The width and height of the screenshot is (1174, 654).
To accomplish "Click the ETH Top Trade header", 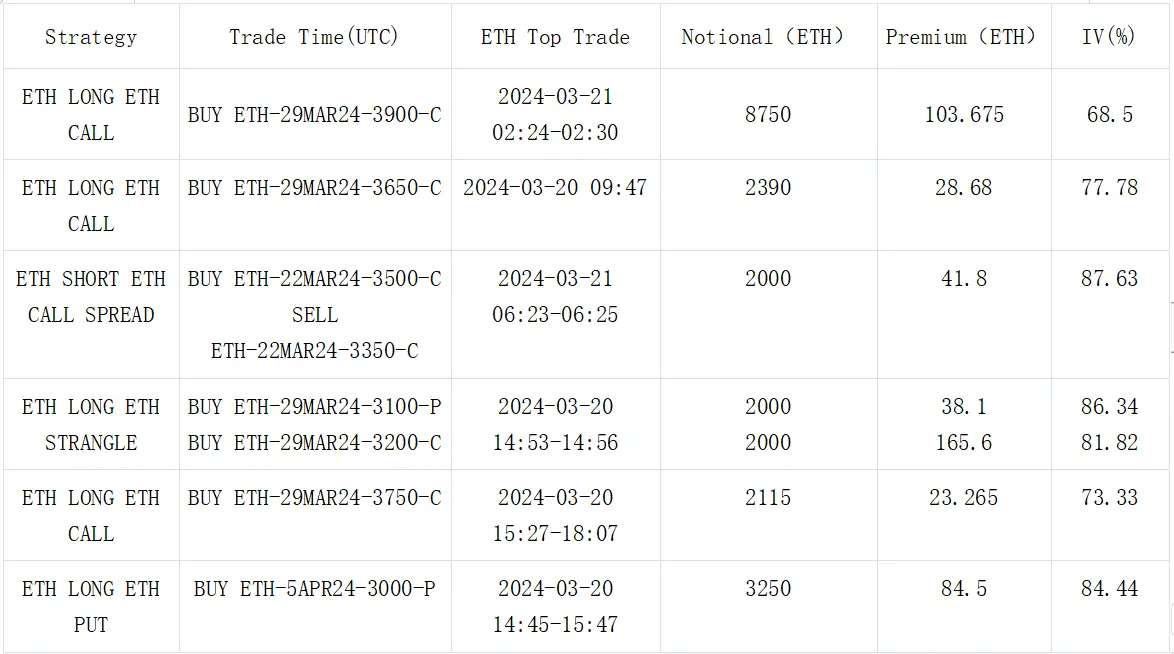I will 555,37.
